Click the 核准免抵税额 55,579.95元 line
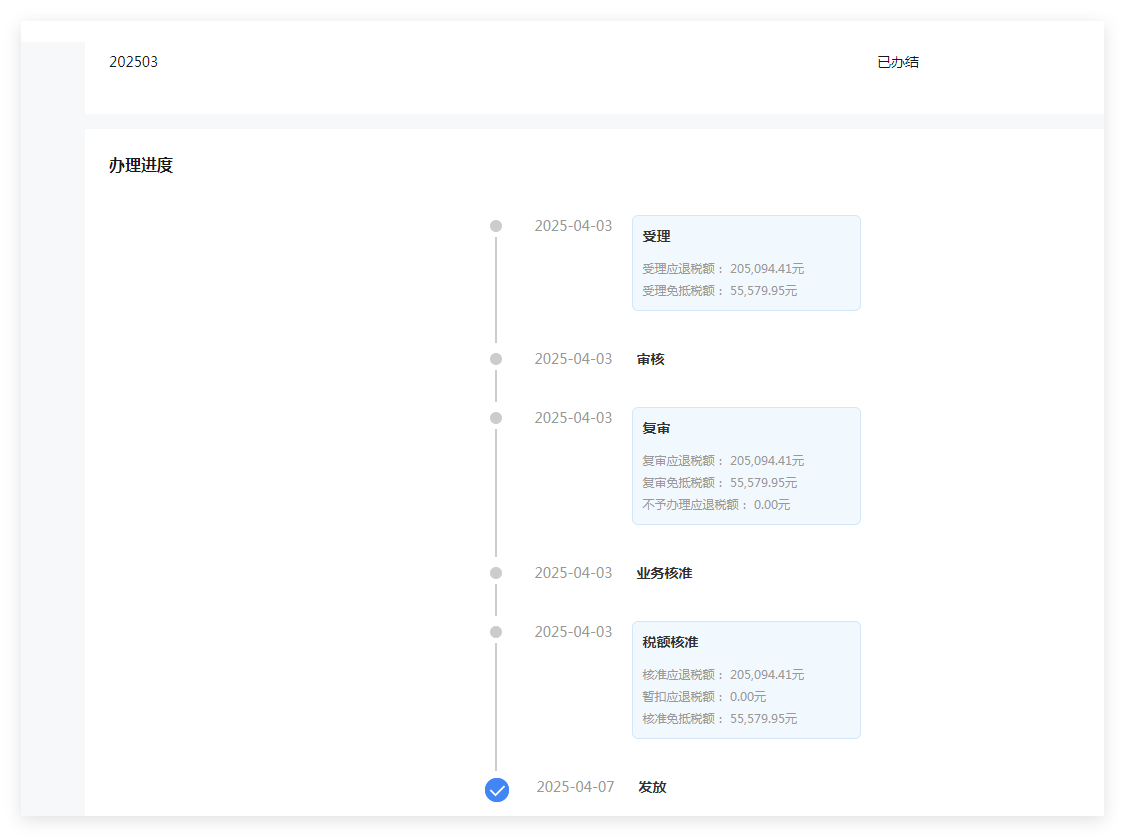 [x=720, y=719]
